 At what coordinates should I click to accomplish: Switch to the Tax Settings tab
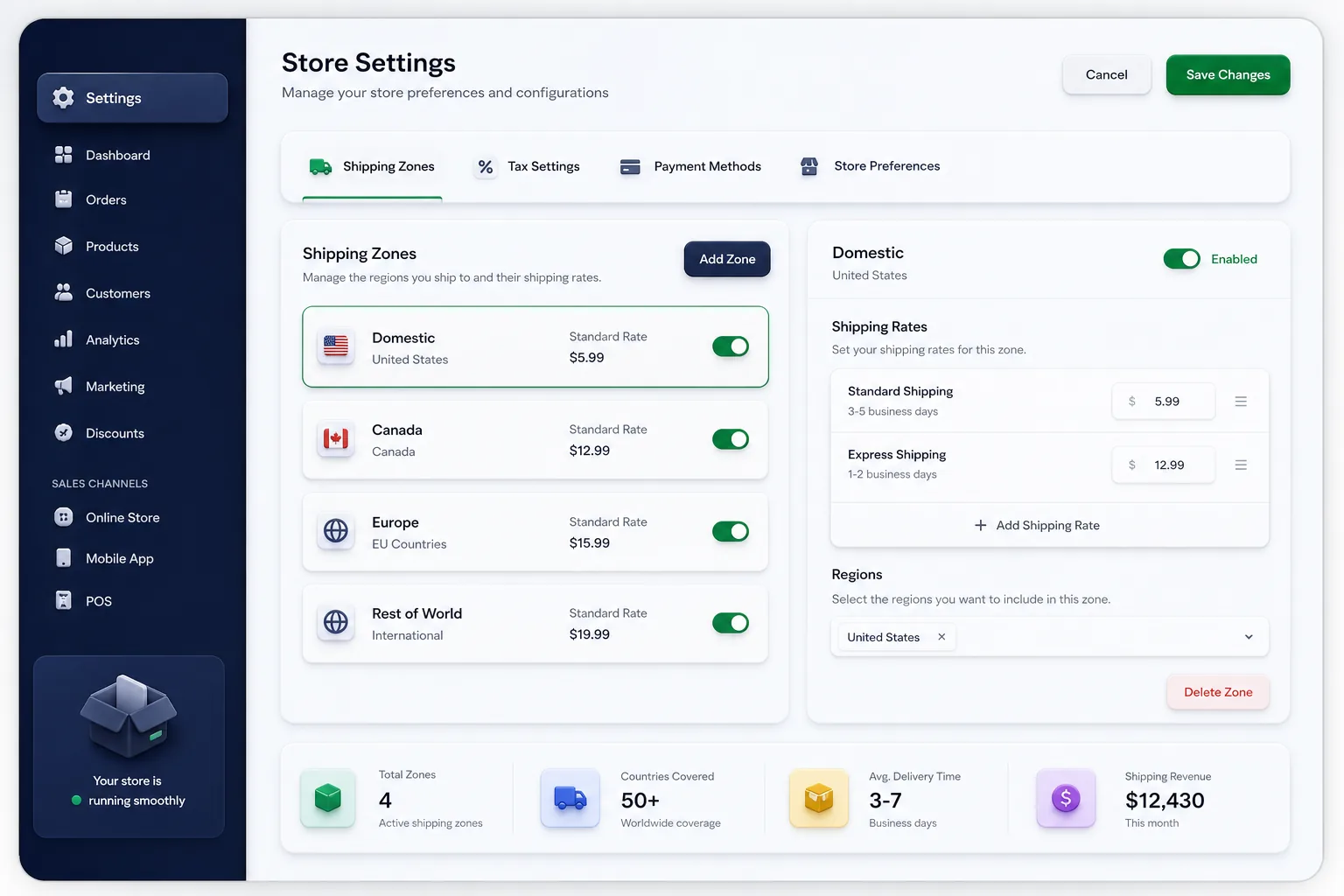[x=527, y=166]
